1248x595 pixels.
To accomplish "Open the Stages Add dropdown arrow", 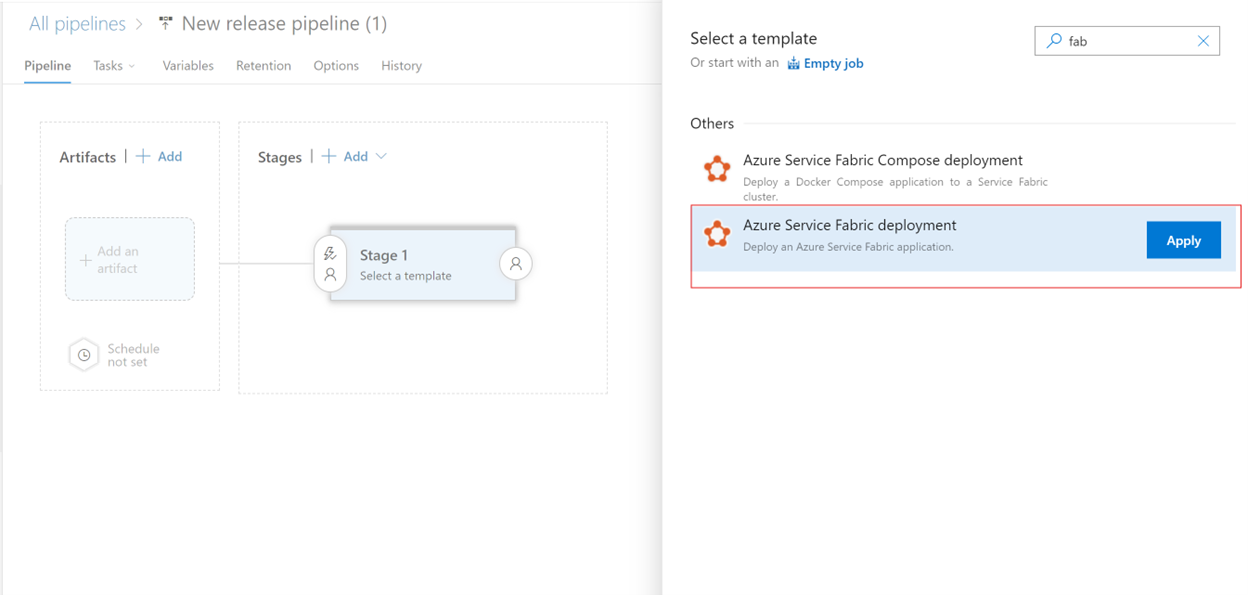I will point(380,156).
